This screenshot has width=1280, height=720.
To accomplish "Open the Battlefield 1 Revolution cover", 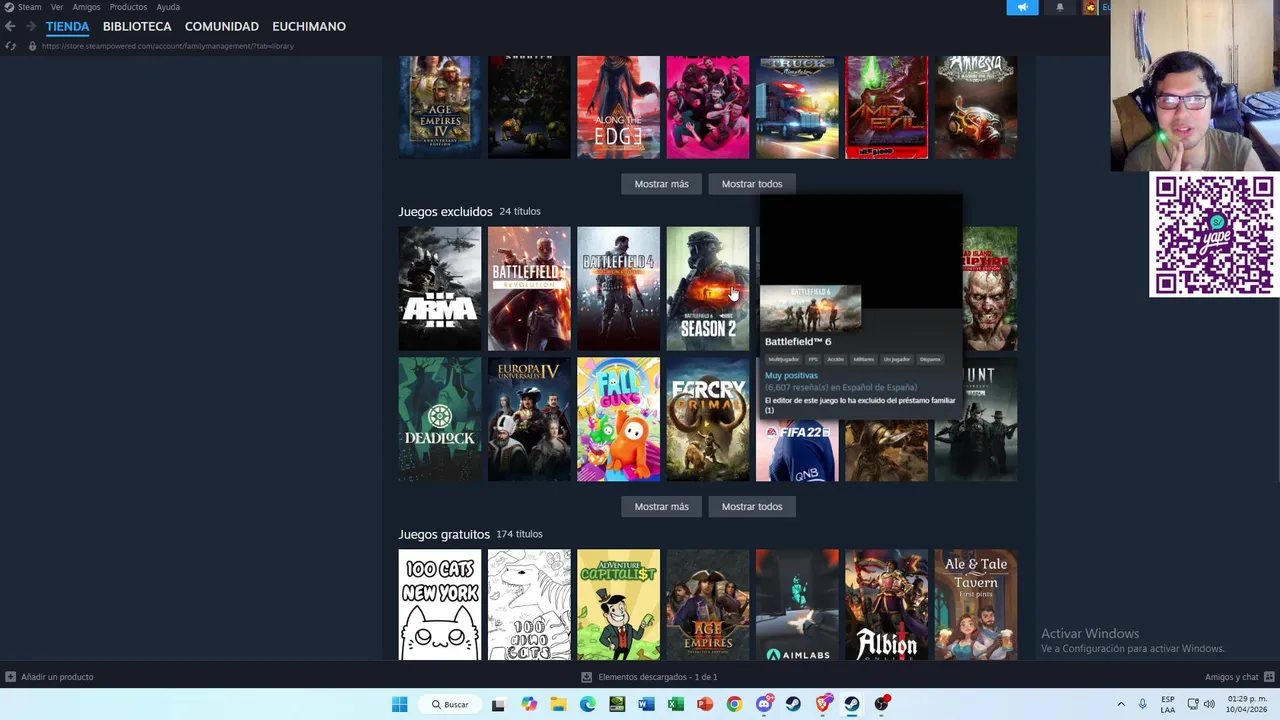I will pos(529,289).
